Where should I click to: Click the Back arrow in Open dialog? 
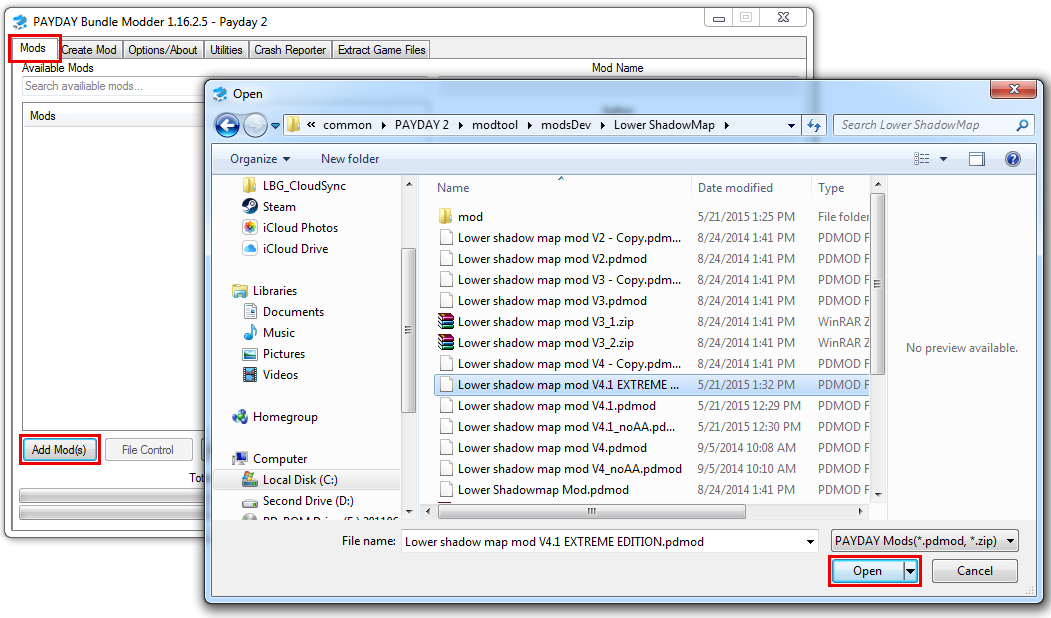click(227, 125)
